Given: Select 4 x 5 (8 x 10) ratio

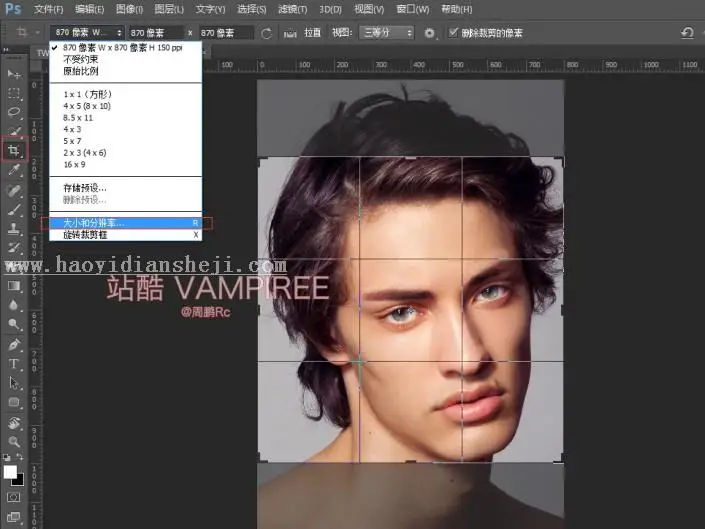Looking at the screenshot, I should (x=125, y=106).
